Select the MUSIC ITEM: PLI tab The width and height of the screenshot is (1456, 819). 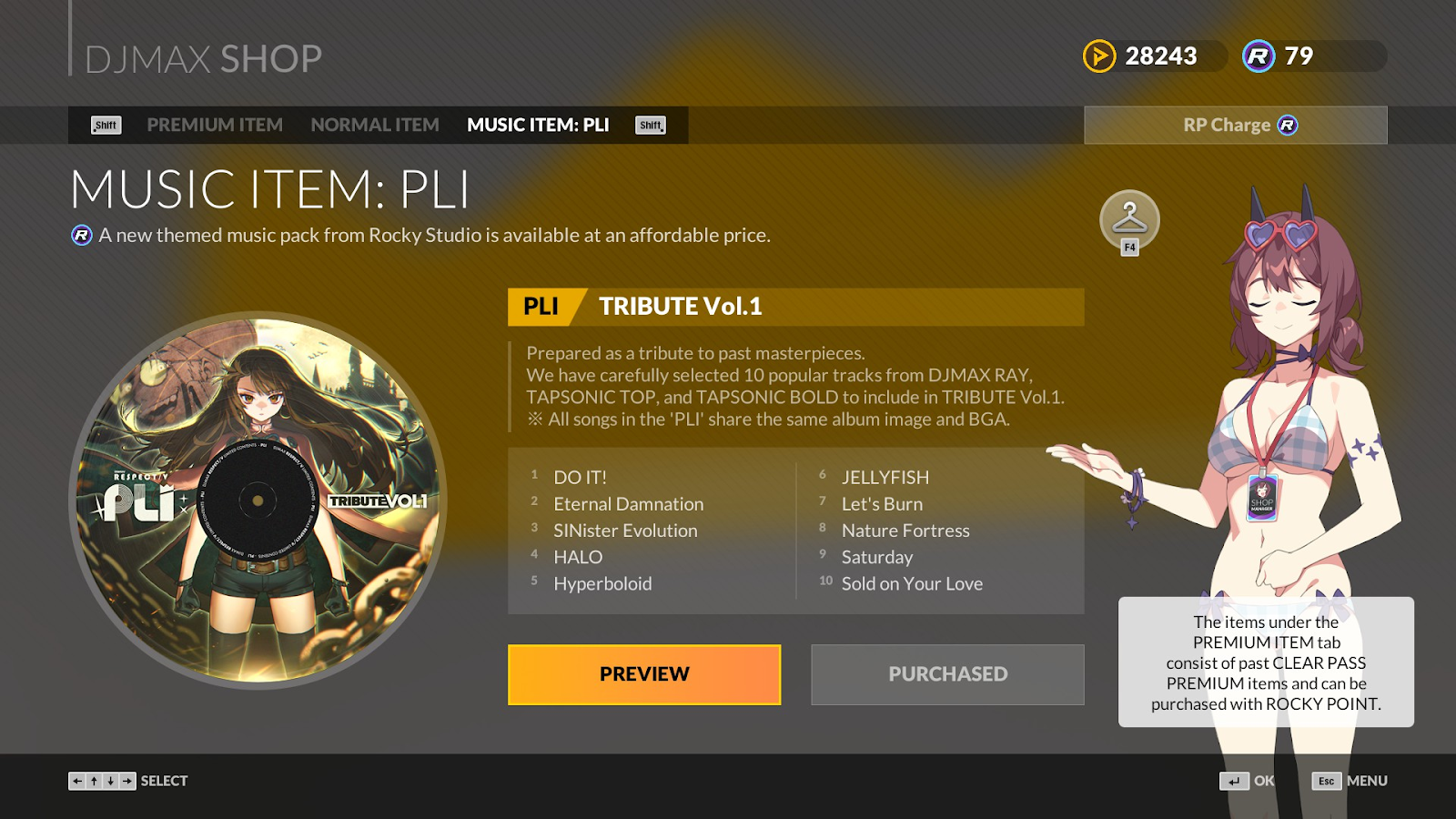538,125
